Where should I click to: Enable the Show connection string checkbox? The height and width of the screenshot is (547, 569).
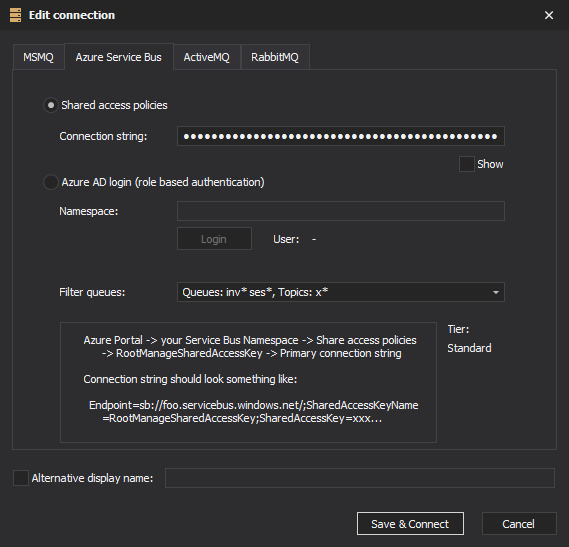click(467, 164)
